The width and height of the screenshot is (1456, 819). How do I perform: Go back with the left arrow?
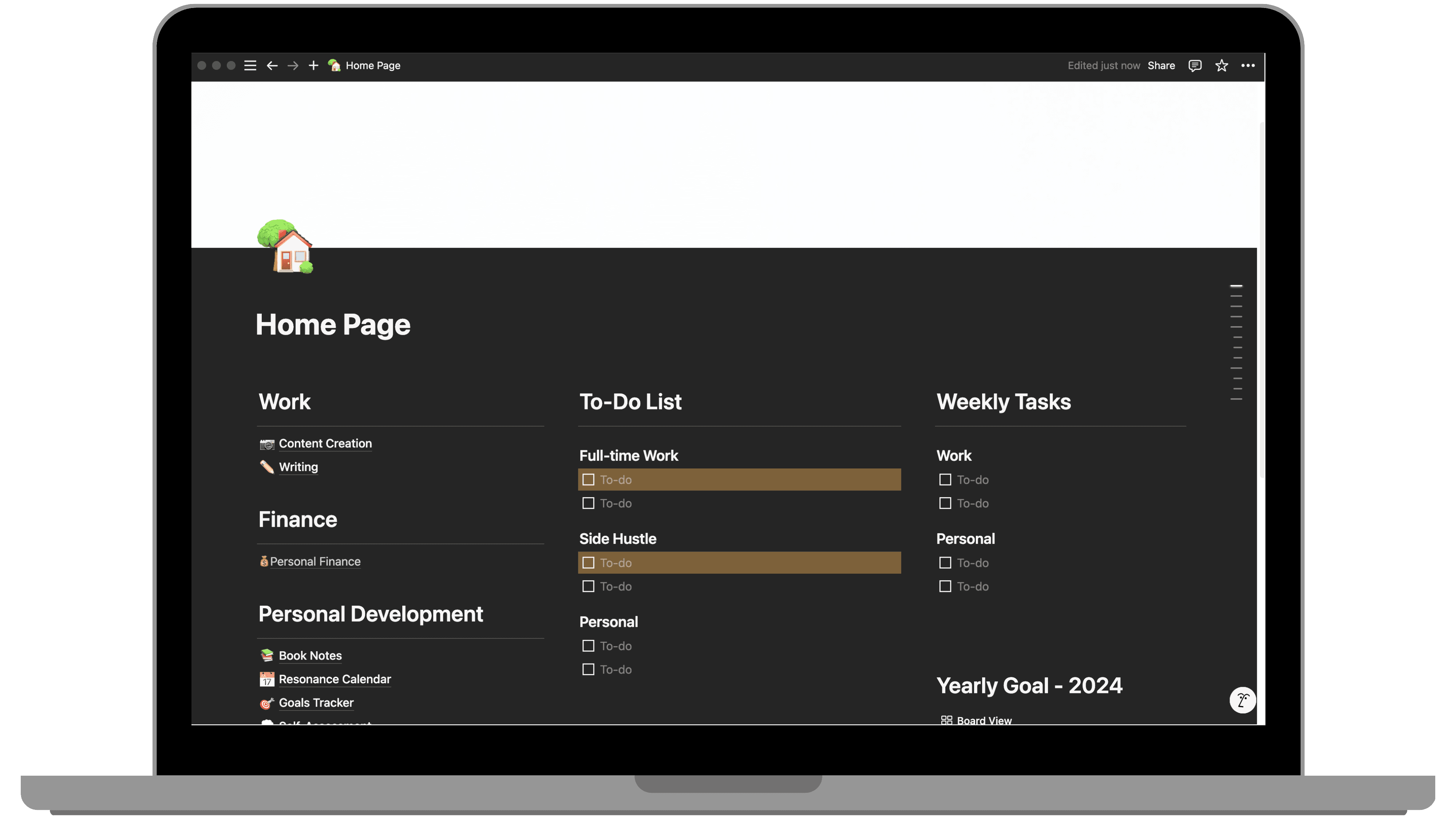(272, 66)
